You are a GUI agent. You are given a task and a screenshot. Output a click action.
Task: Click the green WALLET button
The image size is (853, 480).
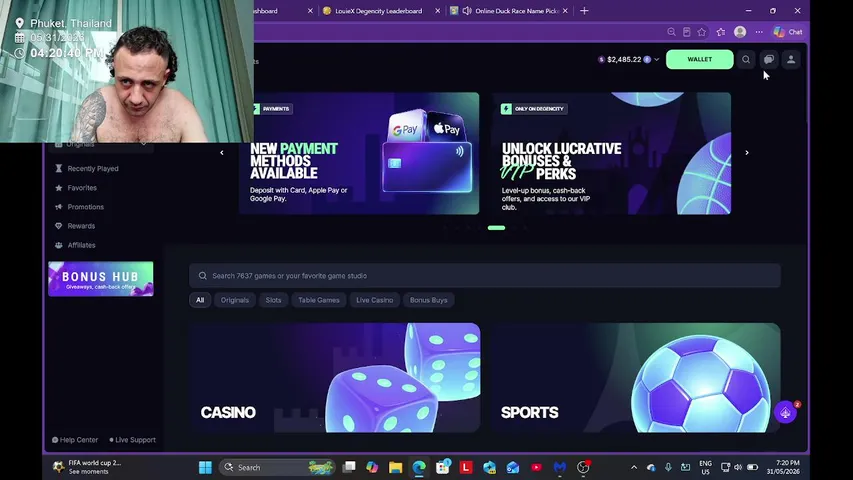(700, 59)
